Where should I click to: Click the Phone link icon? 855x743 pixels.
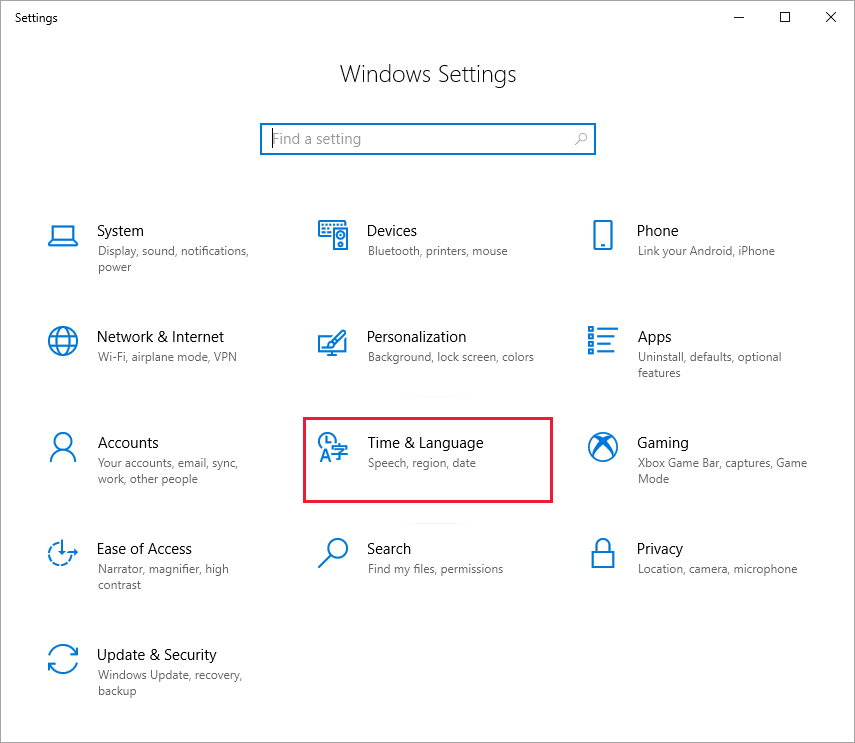click(x=602, y=236)
